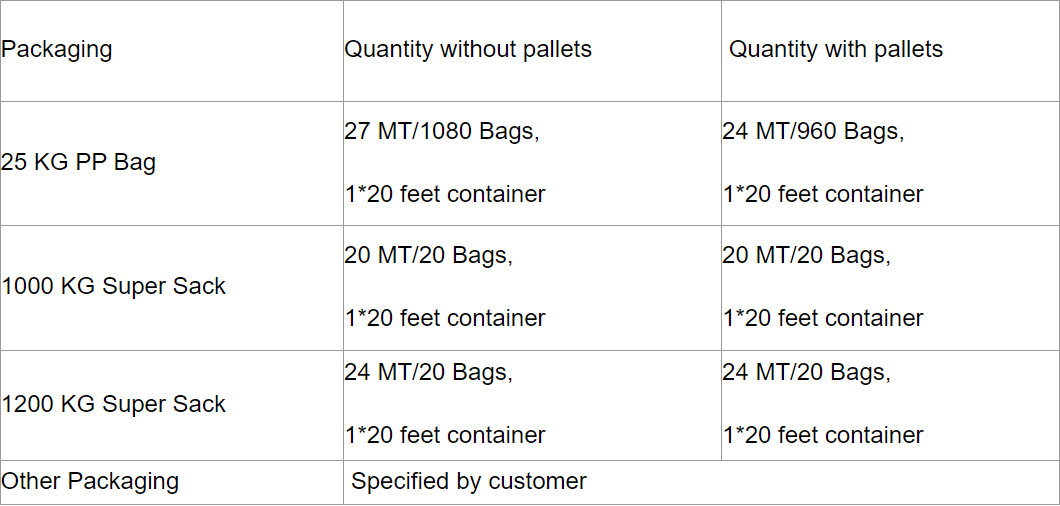Click 1000 KG row's with-pallets "1*20 feet container" line
Screen dimensions: 1060x506
coord(823,319)
